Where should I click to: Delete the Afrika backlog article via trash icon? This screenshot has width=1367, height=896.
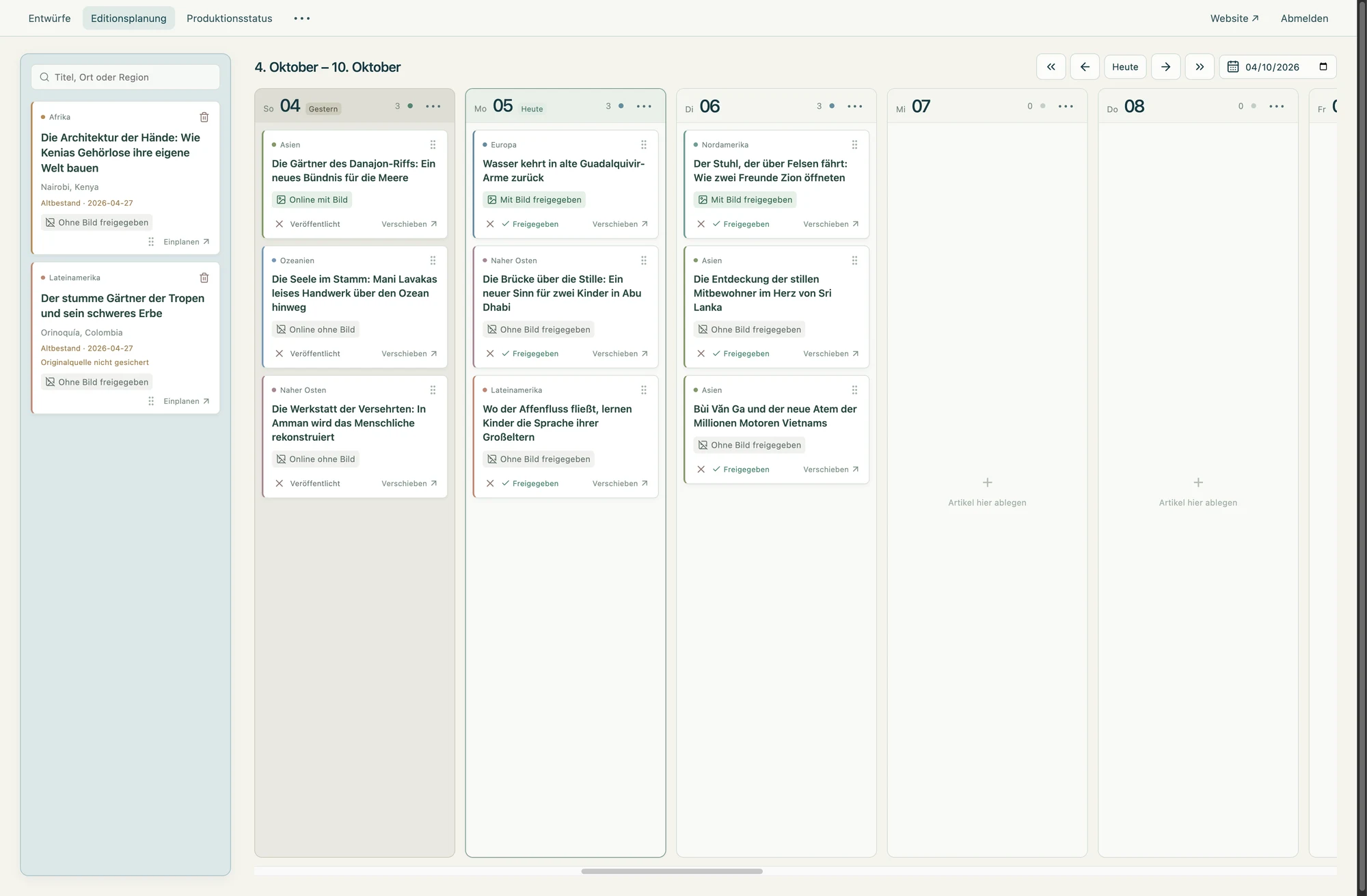(204, 117)
